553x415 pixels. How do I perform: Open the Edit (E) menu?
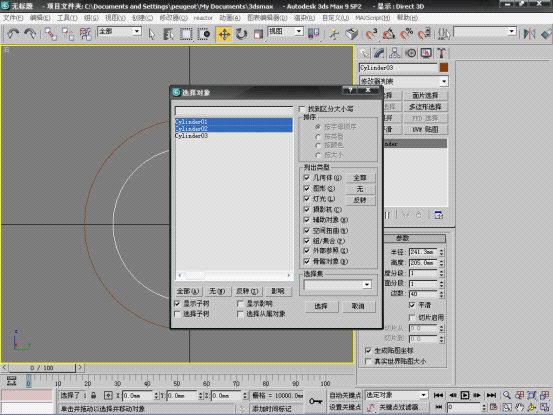point(40,18)
